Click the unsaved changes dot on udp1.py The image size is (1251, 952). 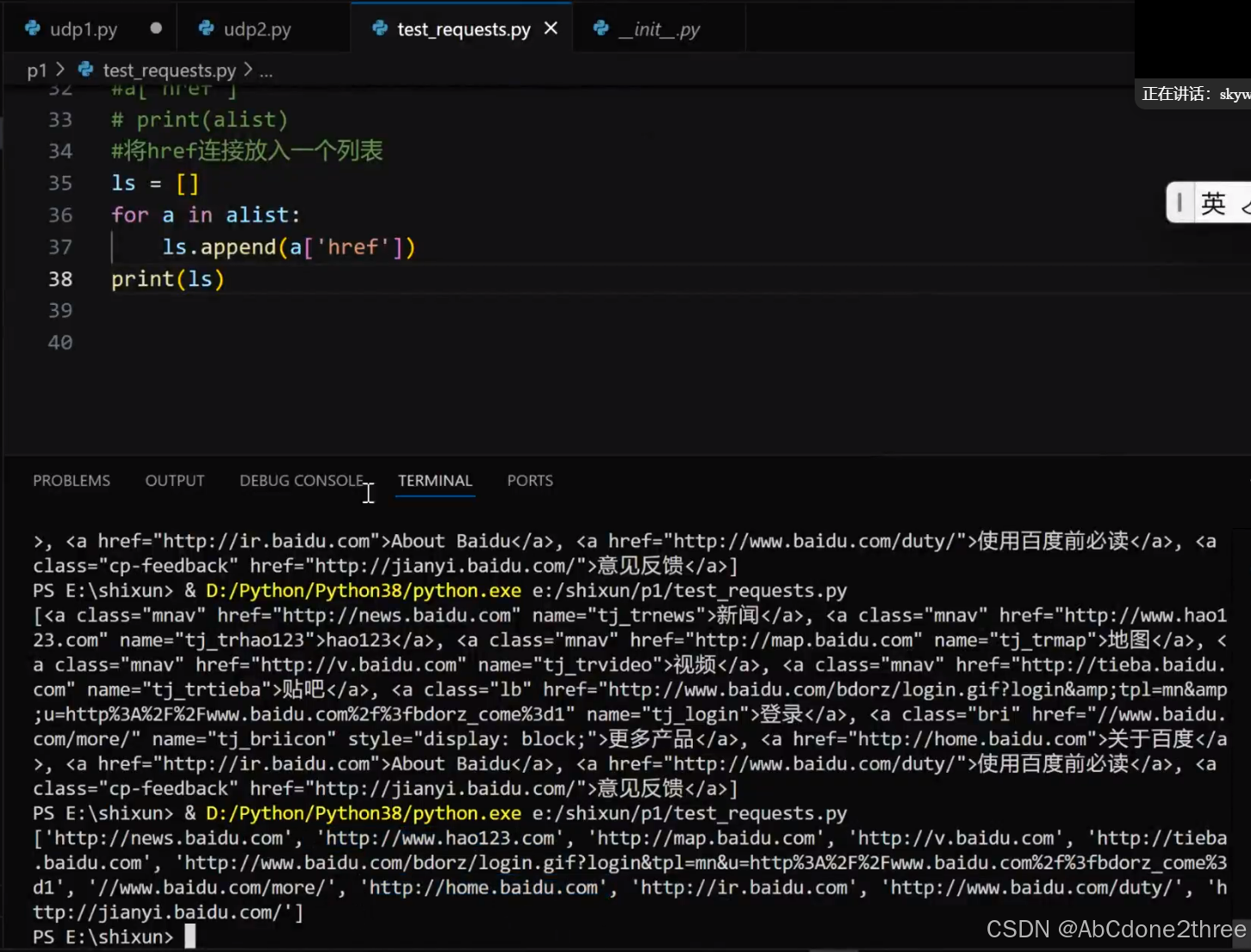(x=155, y=28)
